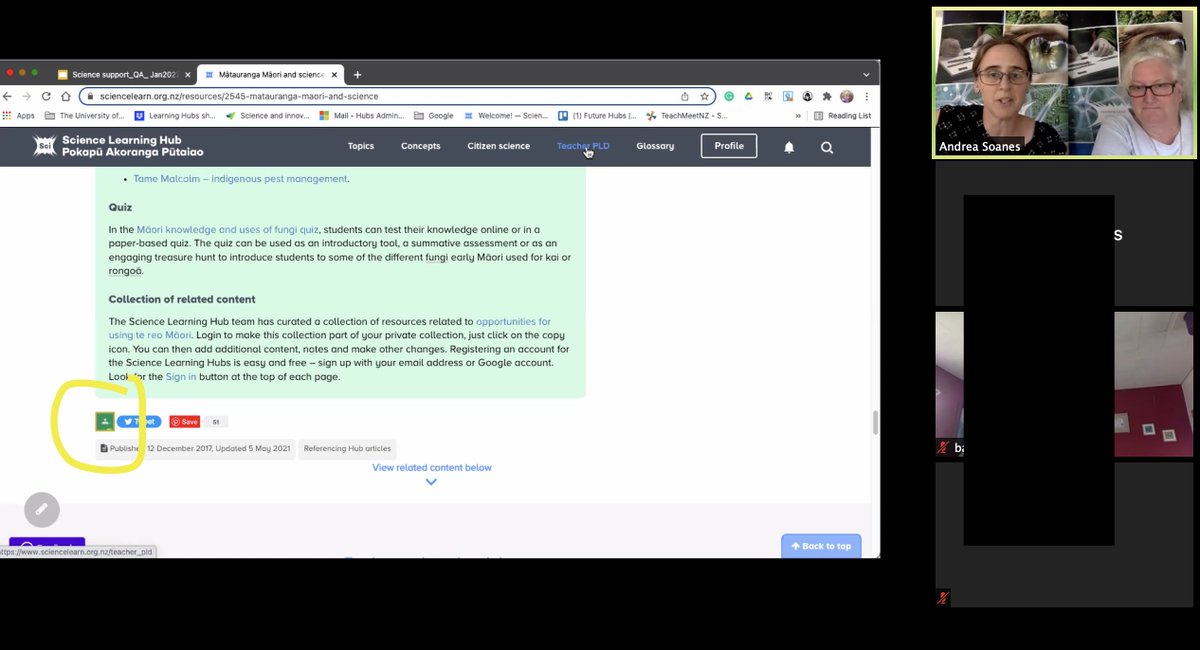Click the Science Learning Hub logo
Image resolution: width=1200 pixels, height=650 pixels.
click(118, 146)
